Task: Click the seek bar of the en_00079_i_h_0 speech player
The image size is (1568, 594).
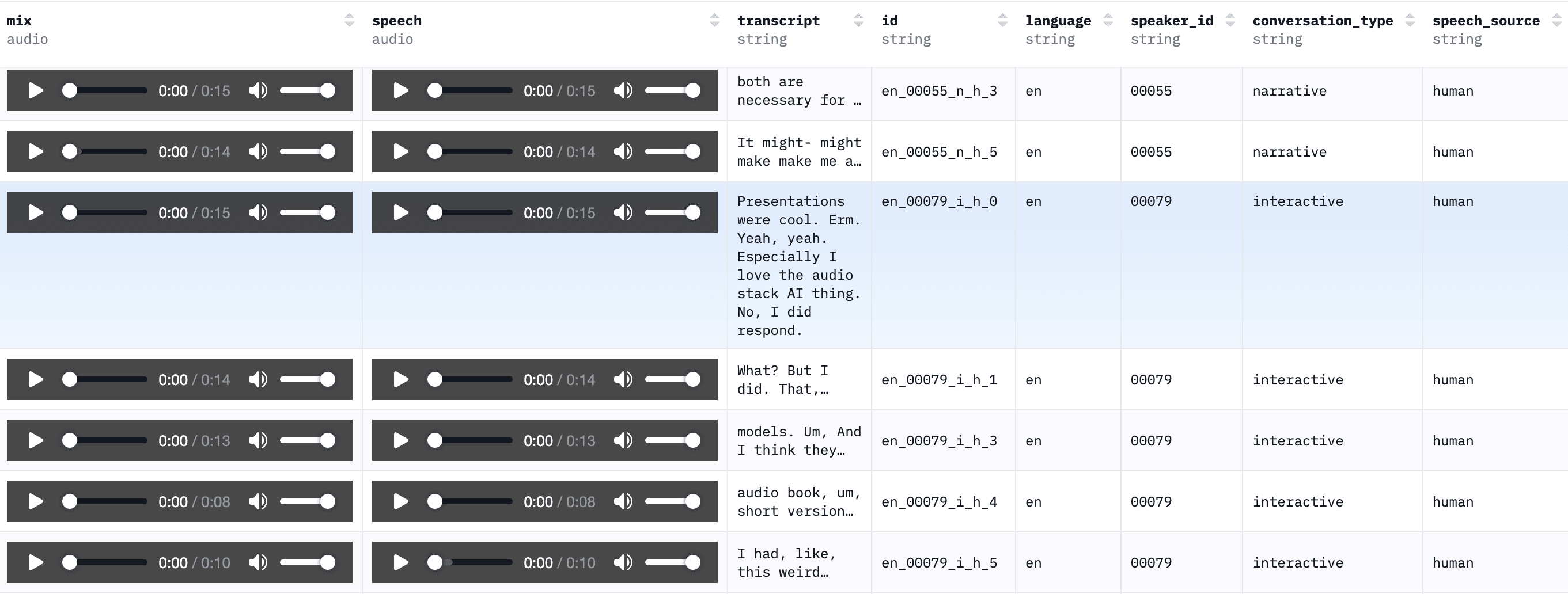Action: point(475,212)
